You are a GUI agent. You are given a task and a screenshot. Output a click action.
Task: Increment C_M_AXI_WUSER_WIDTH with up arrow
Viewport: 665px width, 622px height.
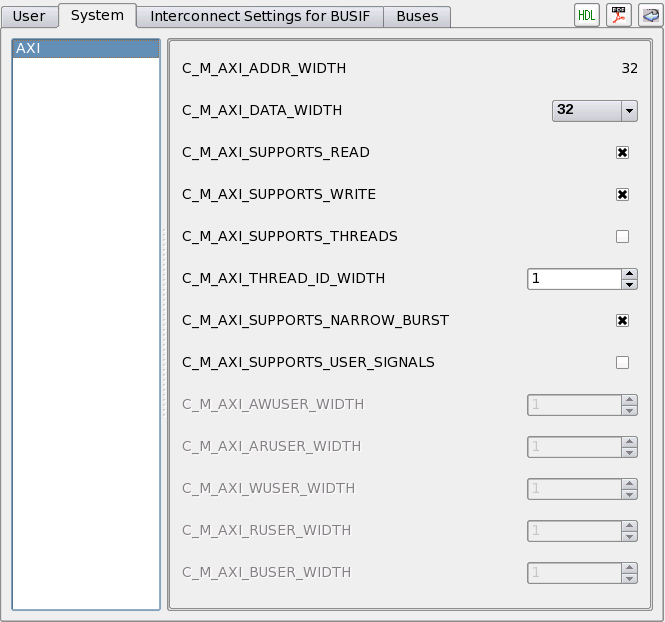click(x=629, y=483)
